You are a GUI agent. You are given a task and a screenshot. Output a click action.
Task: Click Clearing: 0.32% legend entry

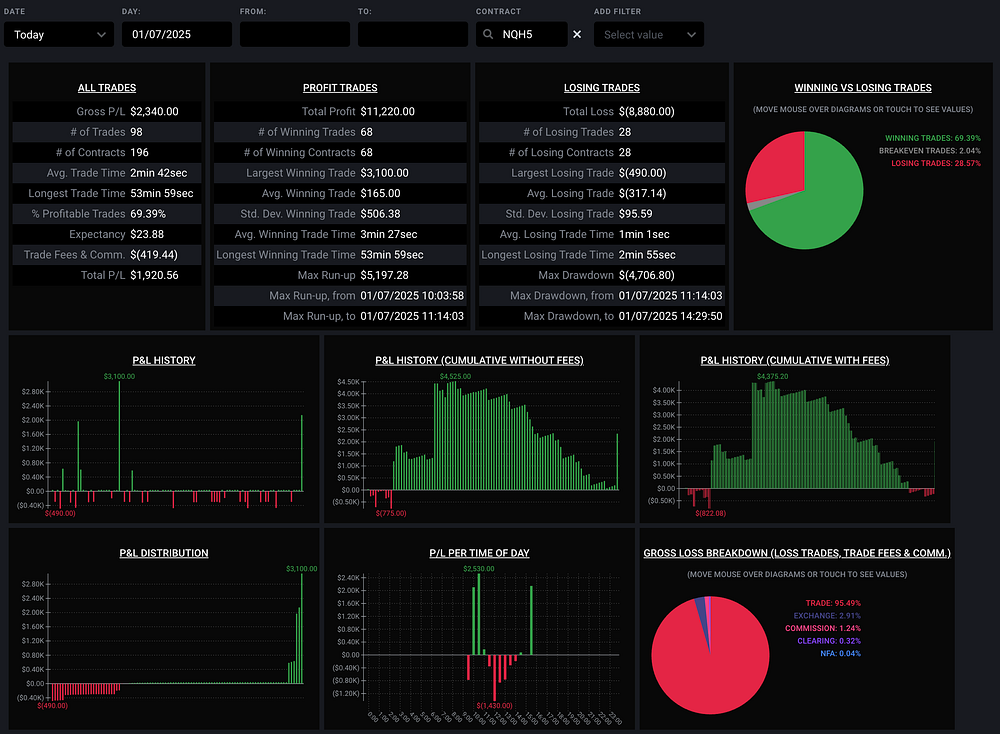[x=829, y=642]
